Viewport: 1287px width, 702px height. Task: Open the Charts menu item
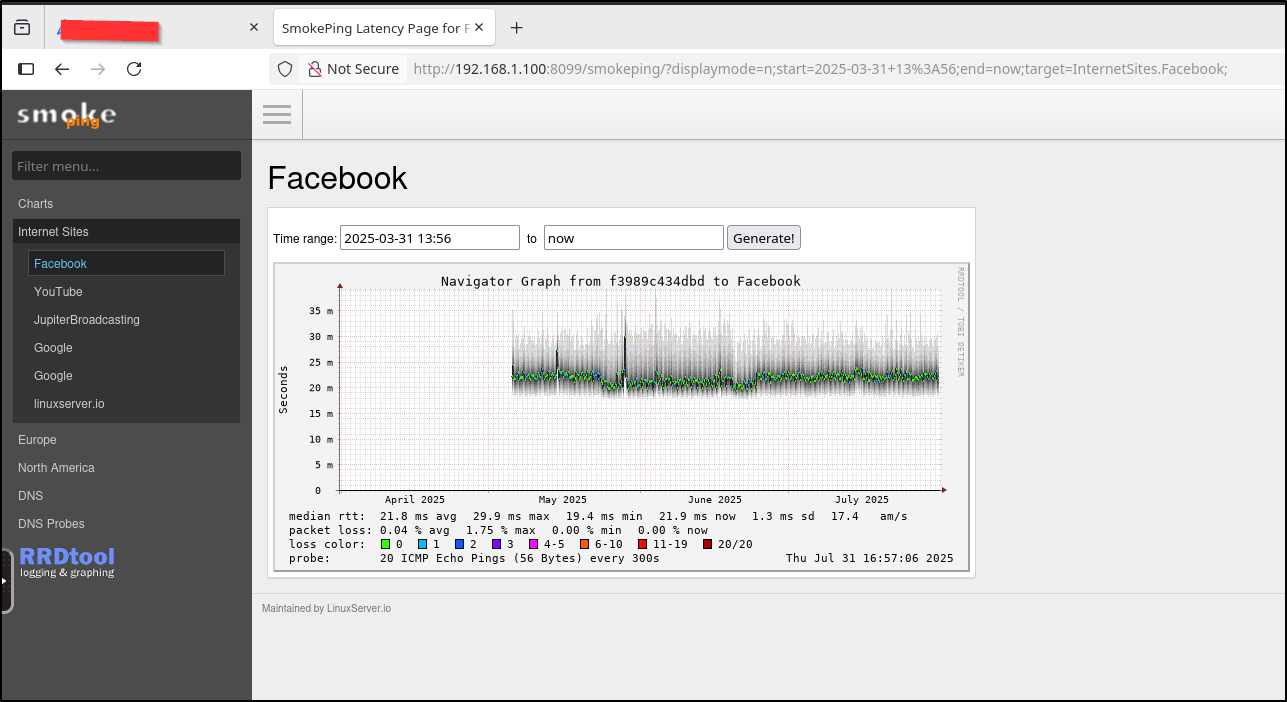35,204
